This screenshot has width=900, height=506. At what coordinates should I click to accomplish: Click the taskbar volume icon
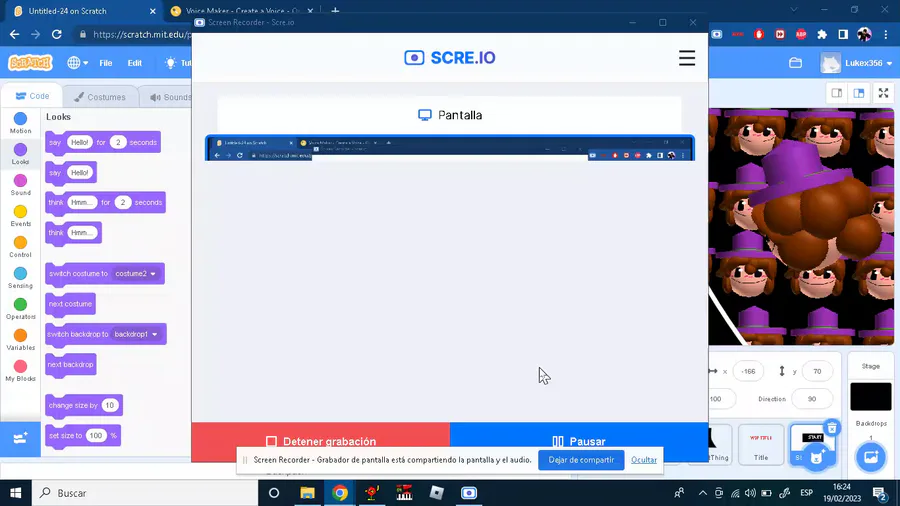point(750,493)
